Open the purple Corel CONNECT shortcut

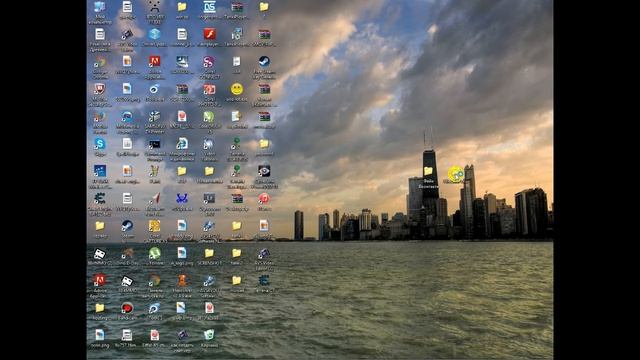[209, 62]
